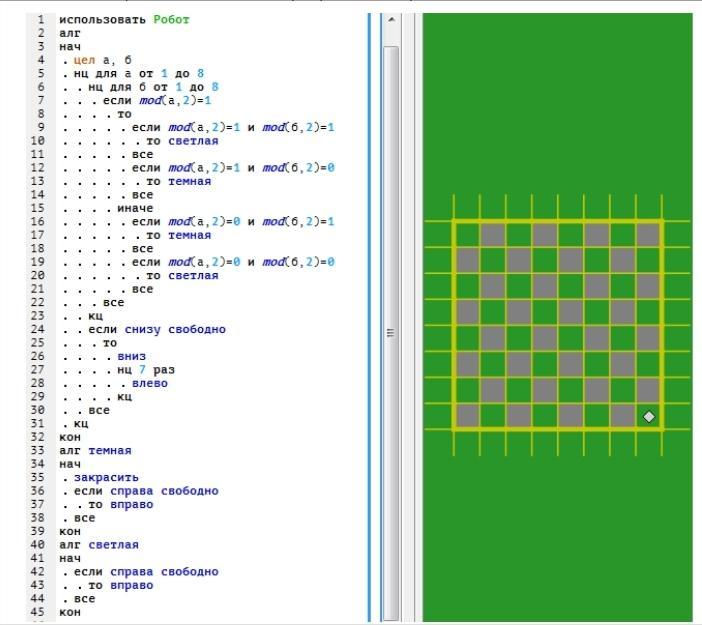
Task: Click 'алг темная' header on line 33
Action: click(94, 451)
